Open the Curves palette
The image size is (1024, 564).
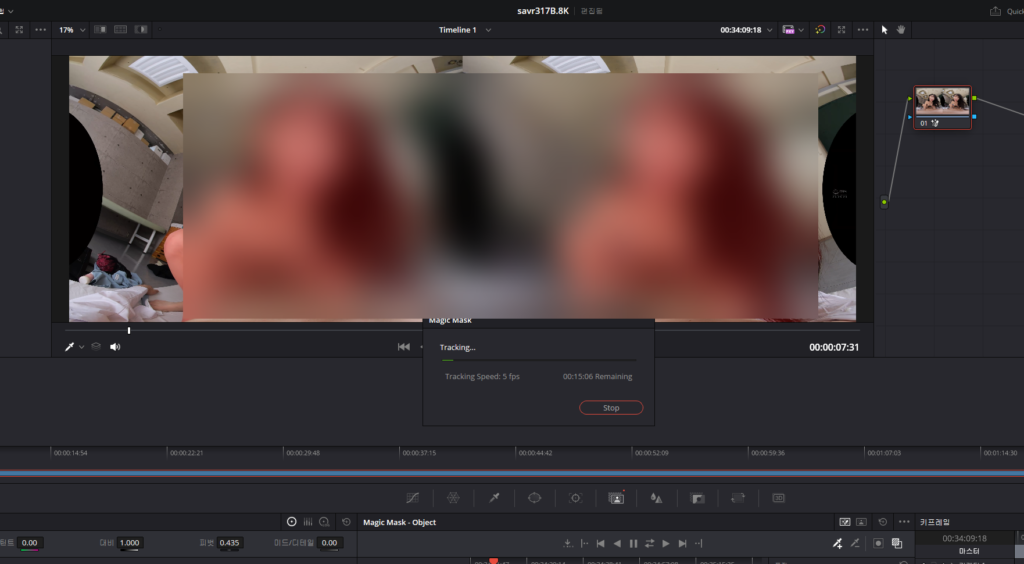412,497
